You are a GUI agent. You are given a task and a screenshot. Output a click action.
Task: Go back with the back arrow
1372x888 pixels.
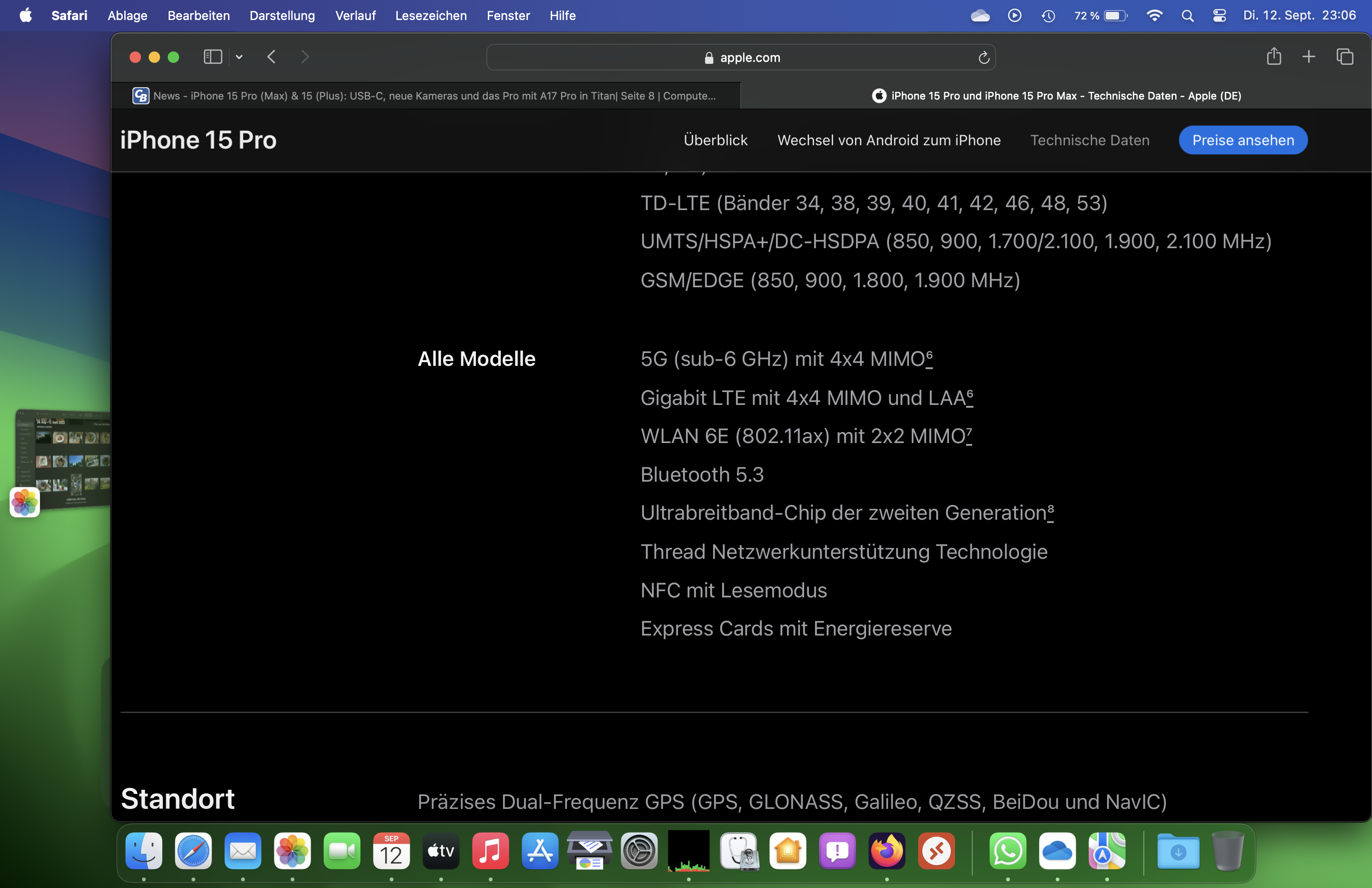point(272,57)
